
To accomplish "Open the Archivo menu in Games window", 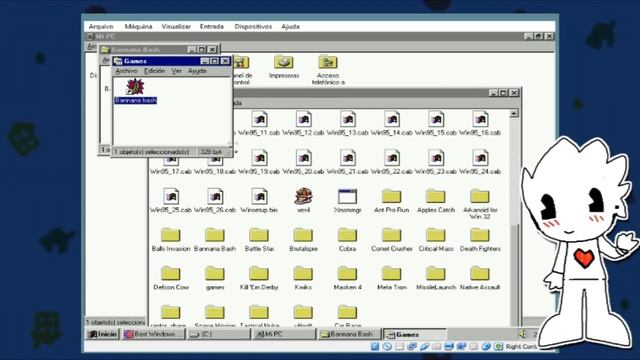I will (126, 71).
